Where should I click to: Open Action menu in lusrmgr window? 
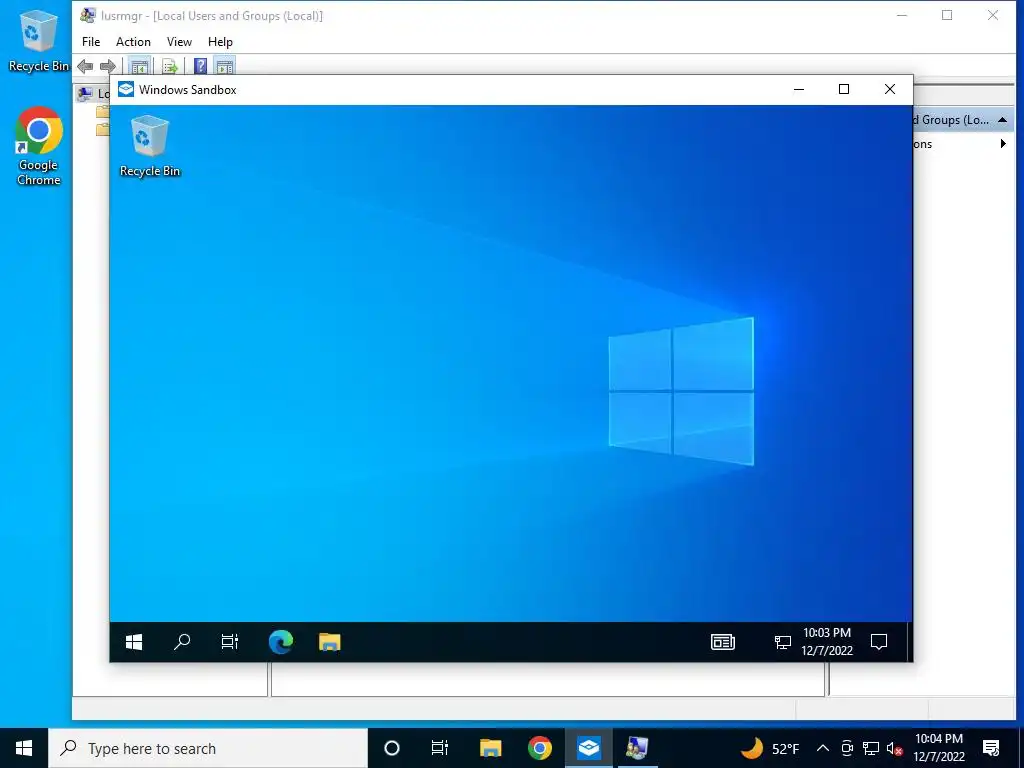(133, 42)
